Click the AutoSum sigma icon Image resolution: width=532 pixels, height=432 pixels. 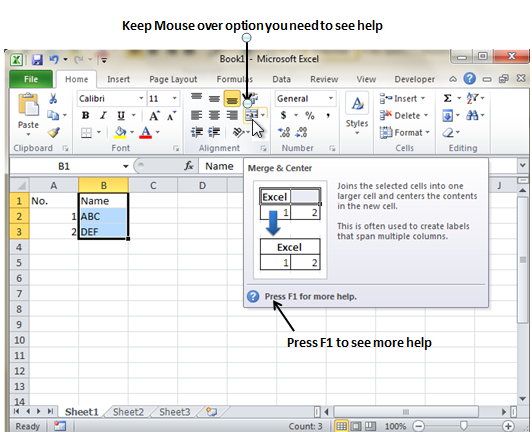pos(448,98)
